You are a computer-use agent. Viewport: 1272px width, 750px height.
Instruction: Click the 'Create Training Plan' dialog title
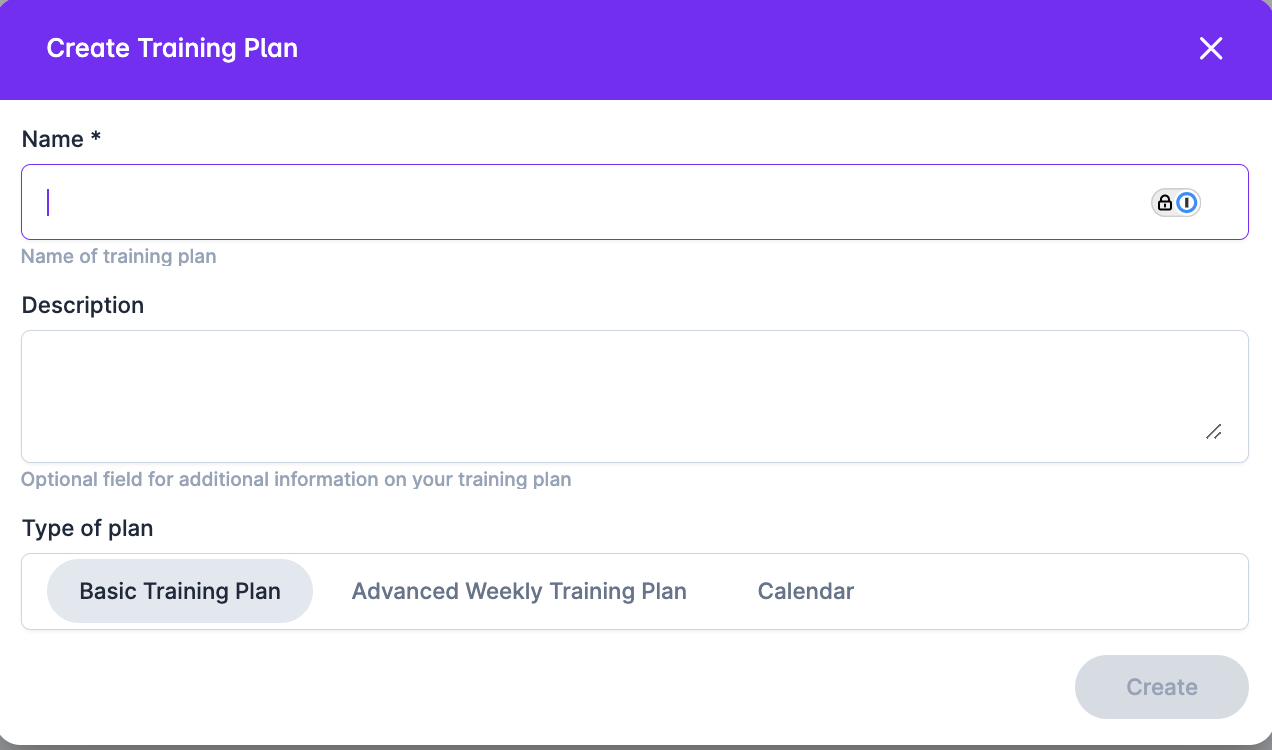point(172,48)
